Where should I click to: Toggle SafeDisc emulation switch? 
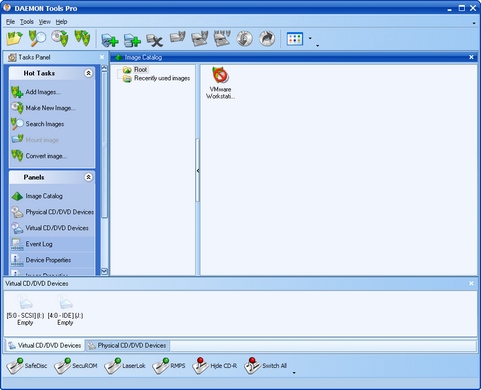[x=27, y=366]
